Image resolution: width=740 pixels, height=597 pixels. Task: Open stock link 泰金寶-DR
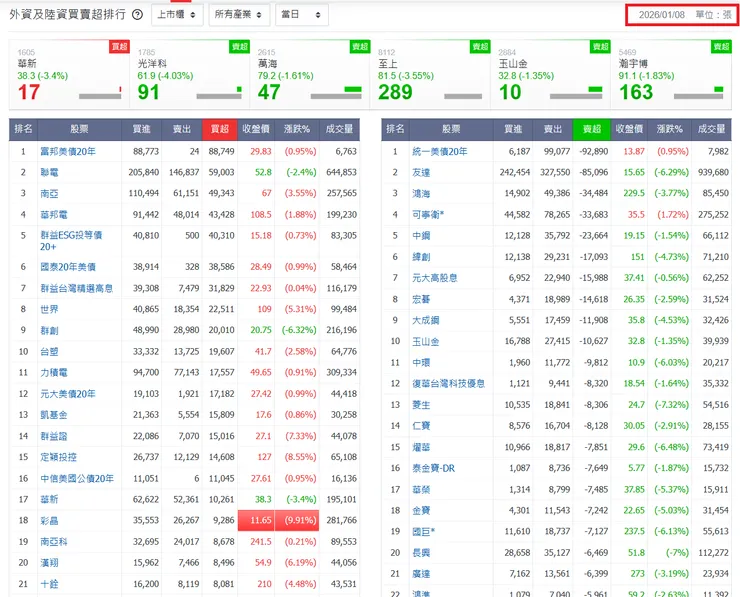tap(433, 468)
